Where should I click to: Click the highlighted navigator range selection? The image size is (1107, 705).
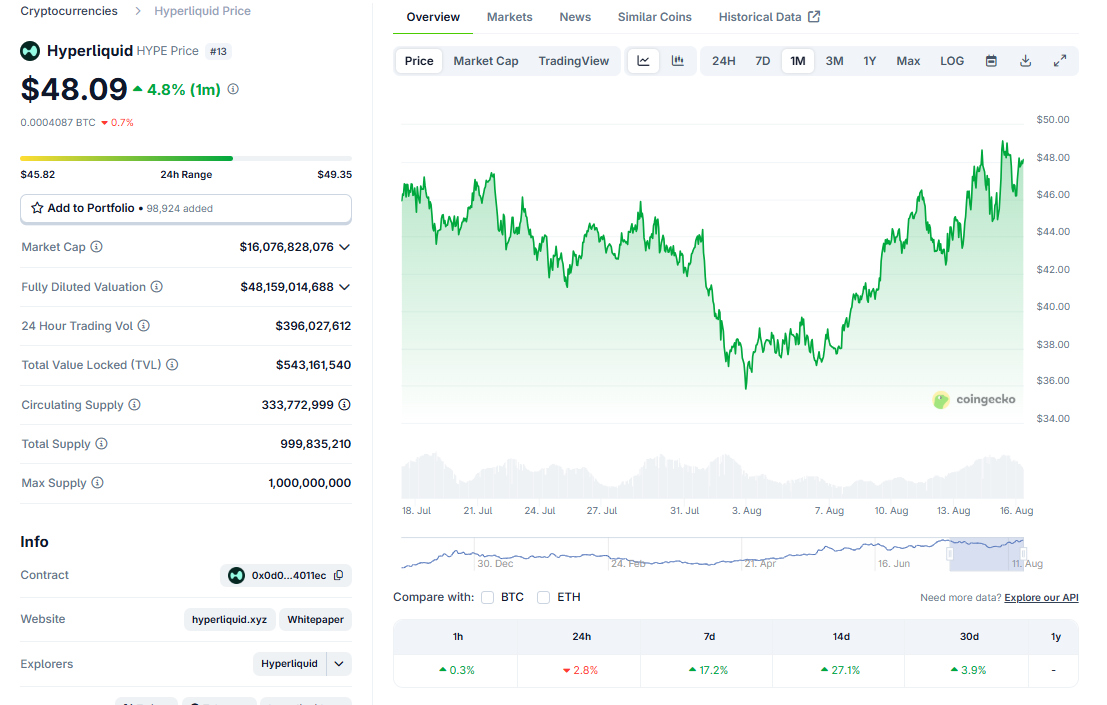pyautogui.click(x=986, y=554)
